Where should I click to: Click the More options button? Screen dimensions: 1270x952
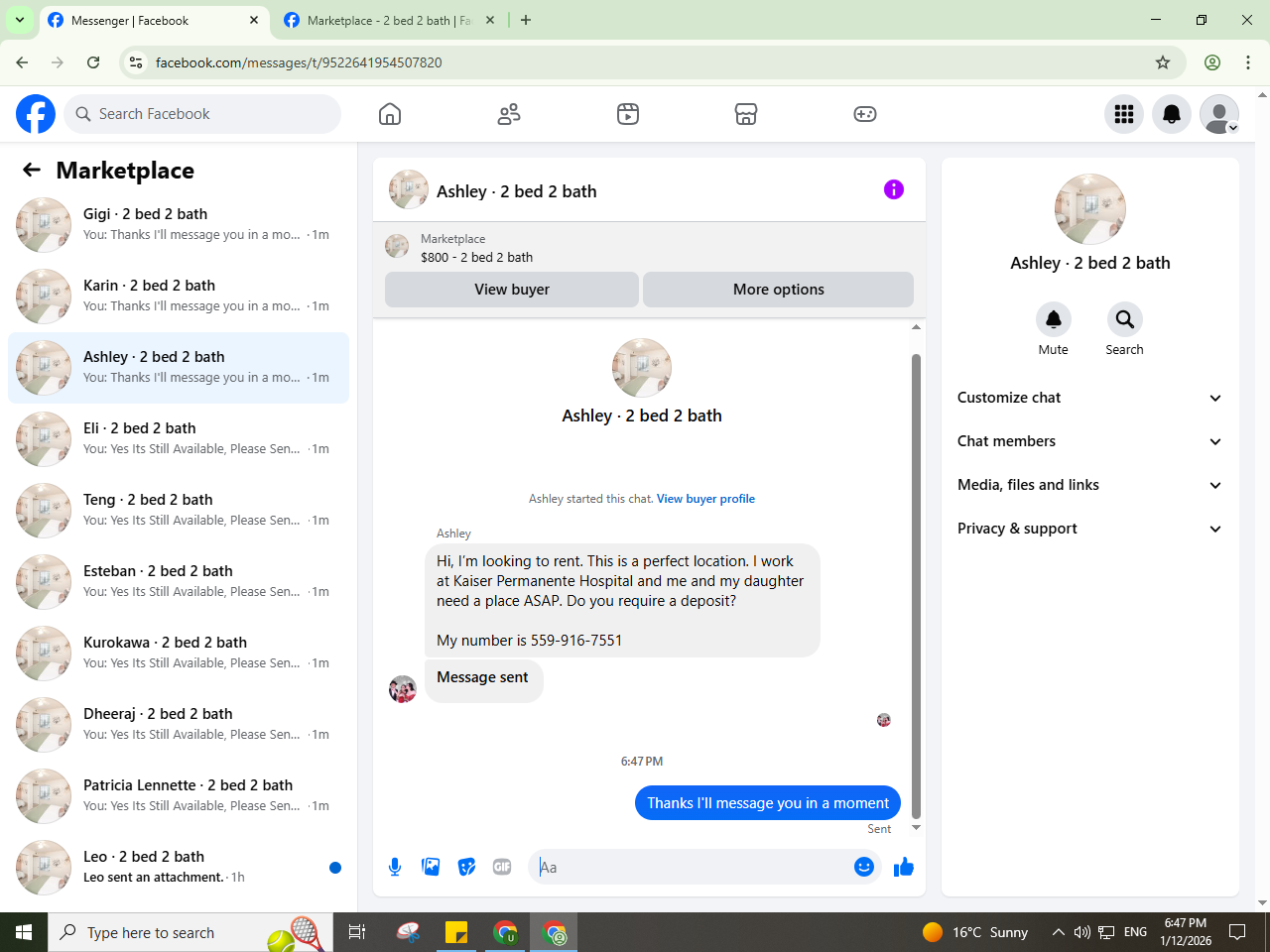(779, 290)
